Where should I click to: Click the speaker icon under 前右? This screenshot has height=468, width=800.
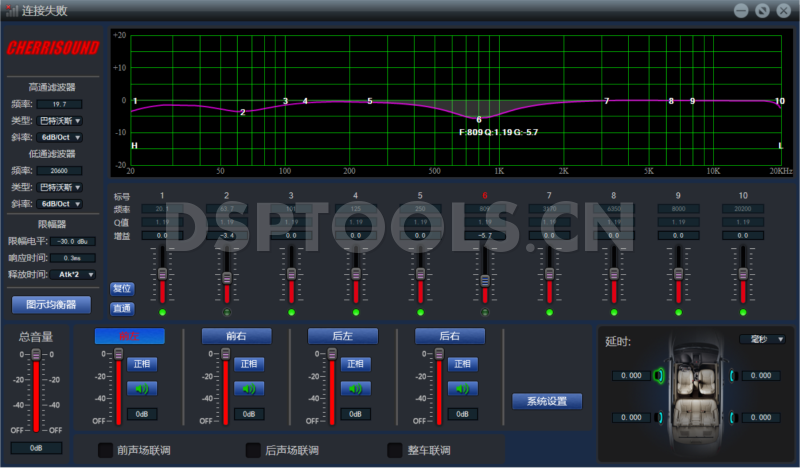249,388
